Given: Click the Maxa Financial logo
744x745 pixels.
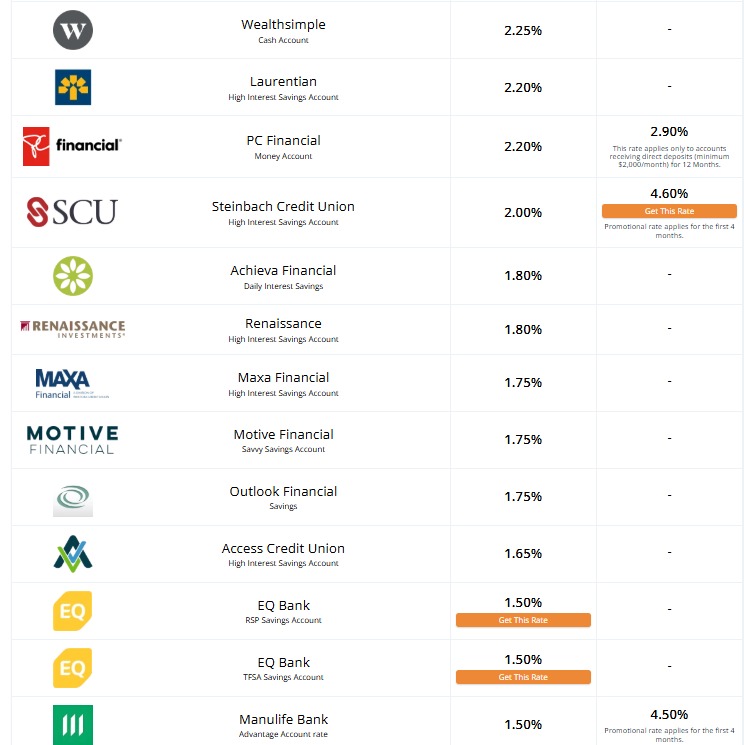Looking at the screenshot, I should [x=66, y=383].
